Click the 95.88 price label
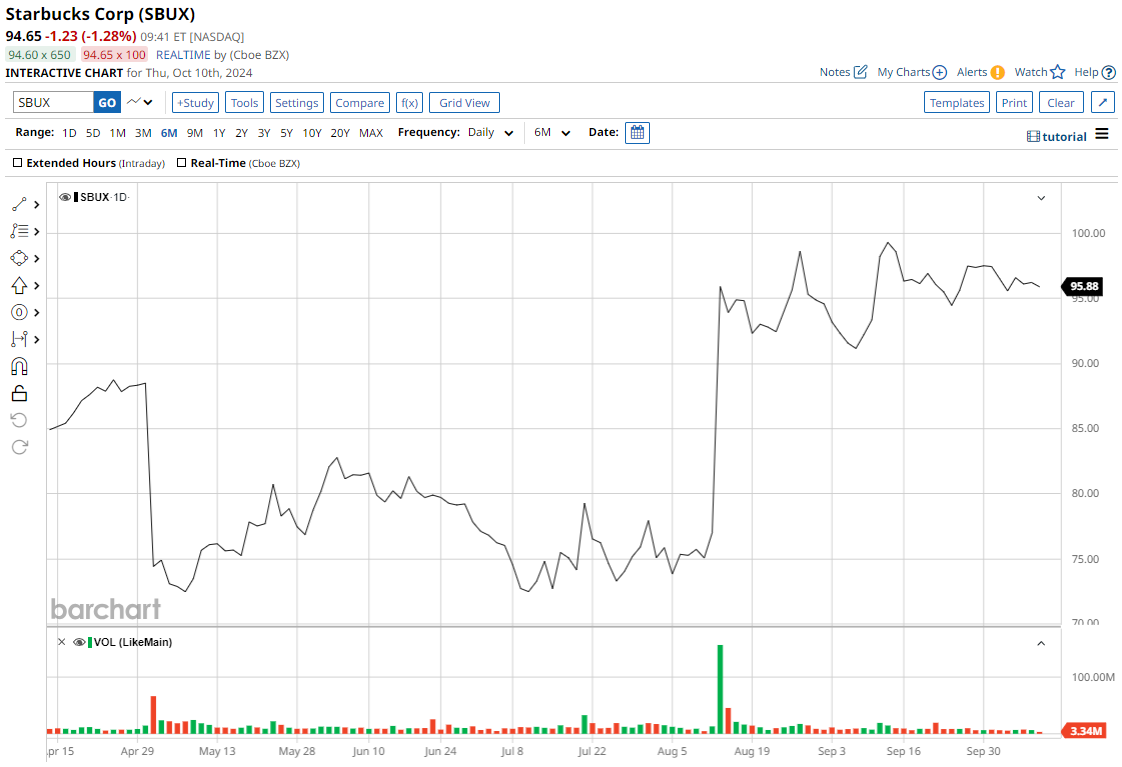The width and height of the screenshot is (1122, 767). point(1083,286)
